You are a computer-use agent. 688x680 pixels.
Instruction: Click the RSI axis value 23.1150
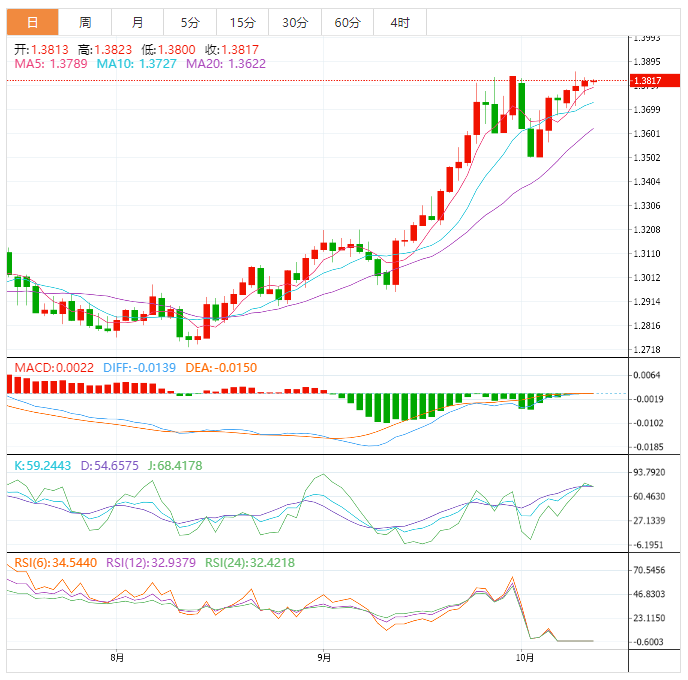coord(649,618)
